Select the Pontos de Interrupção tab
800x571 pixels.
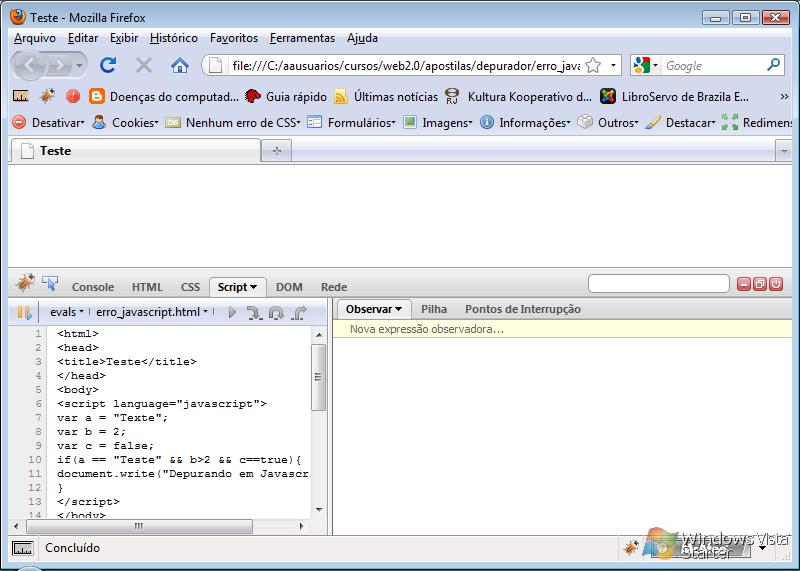523,309
